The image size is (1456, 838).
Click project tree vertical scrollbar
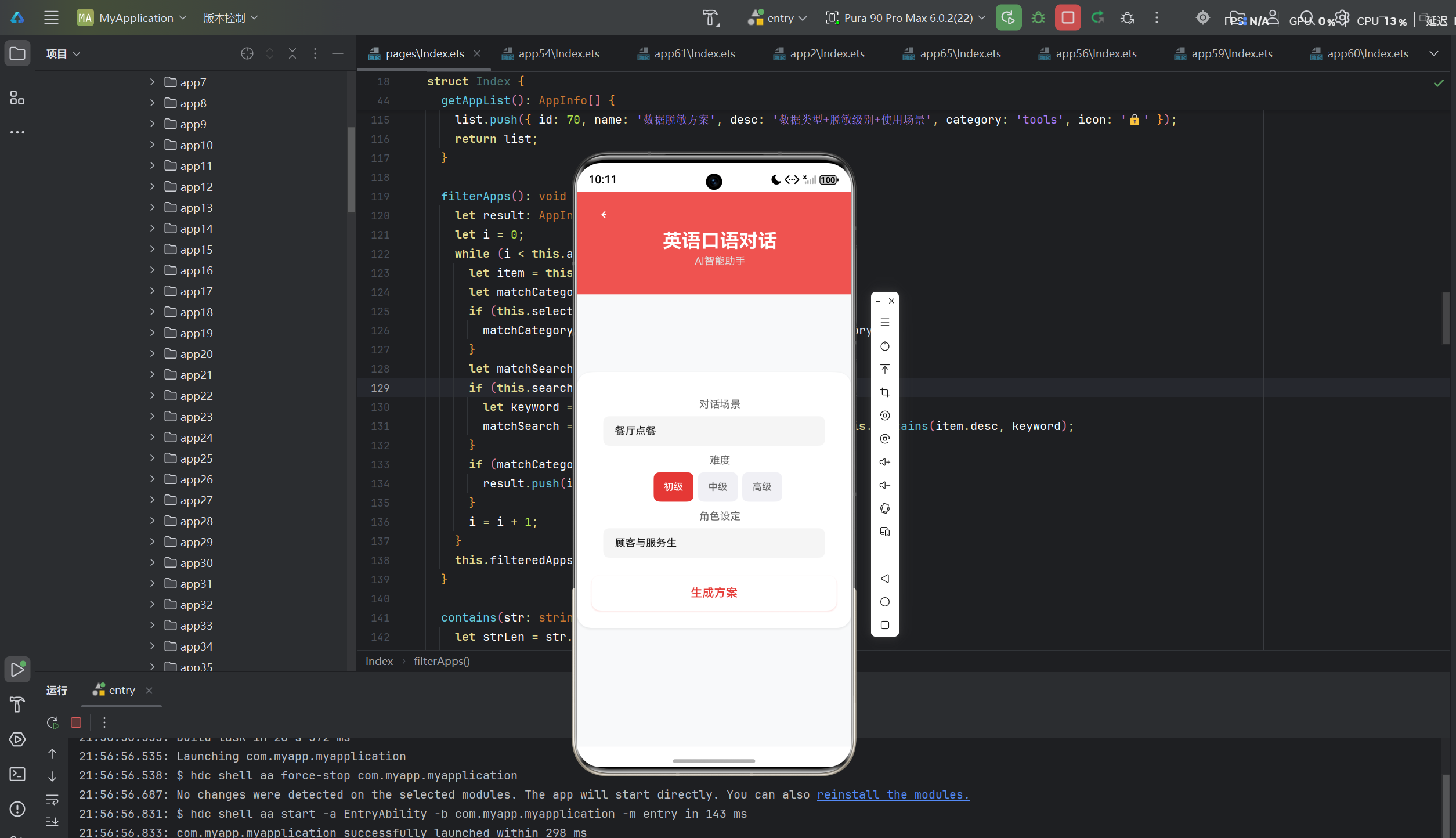351,170
